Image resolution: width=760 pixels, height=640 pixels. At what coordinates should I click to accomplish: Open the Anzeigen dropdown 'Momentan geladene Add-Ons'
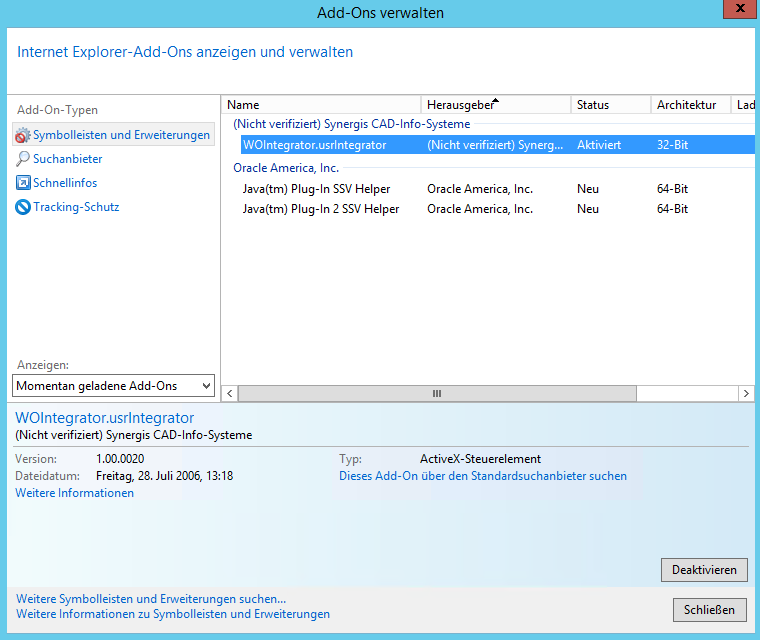(113, 386)
